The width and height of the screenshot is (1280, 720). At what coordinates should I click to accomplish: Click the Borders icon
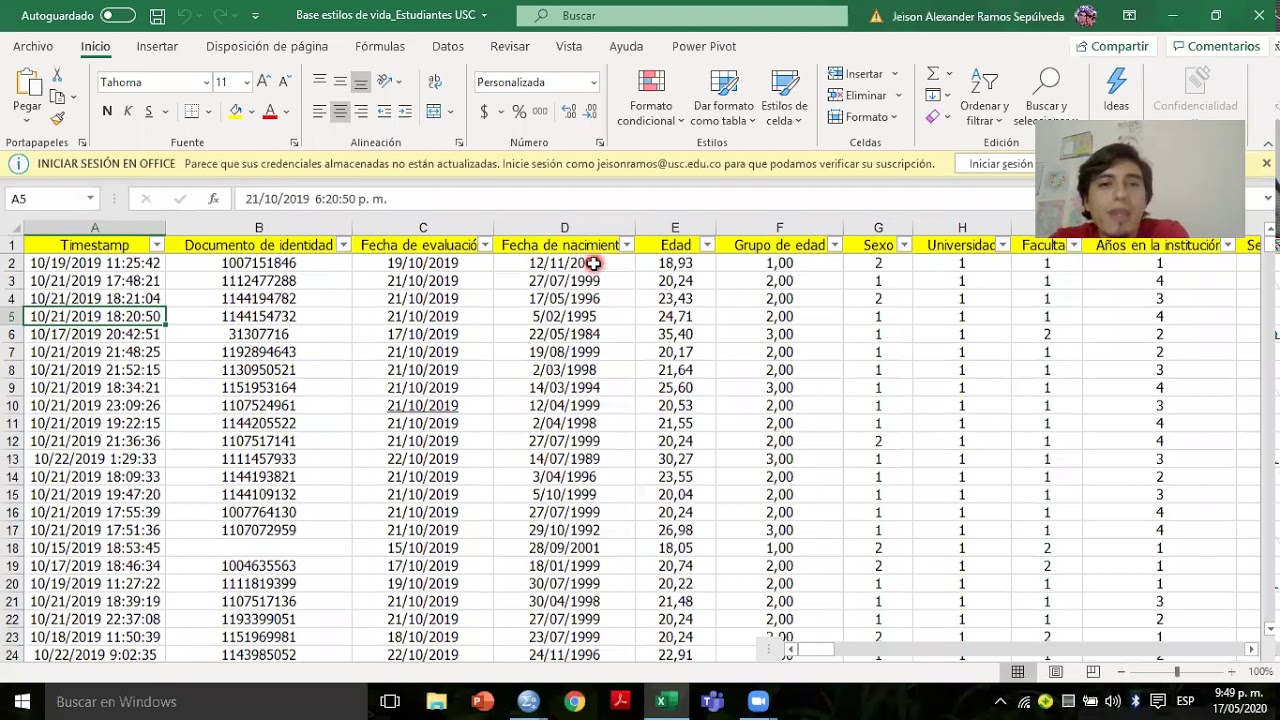pos(192,111)
